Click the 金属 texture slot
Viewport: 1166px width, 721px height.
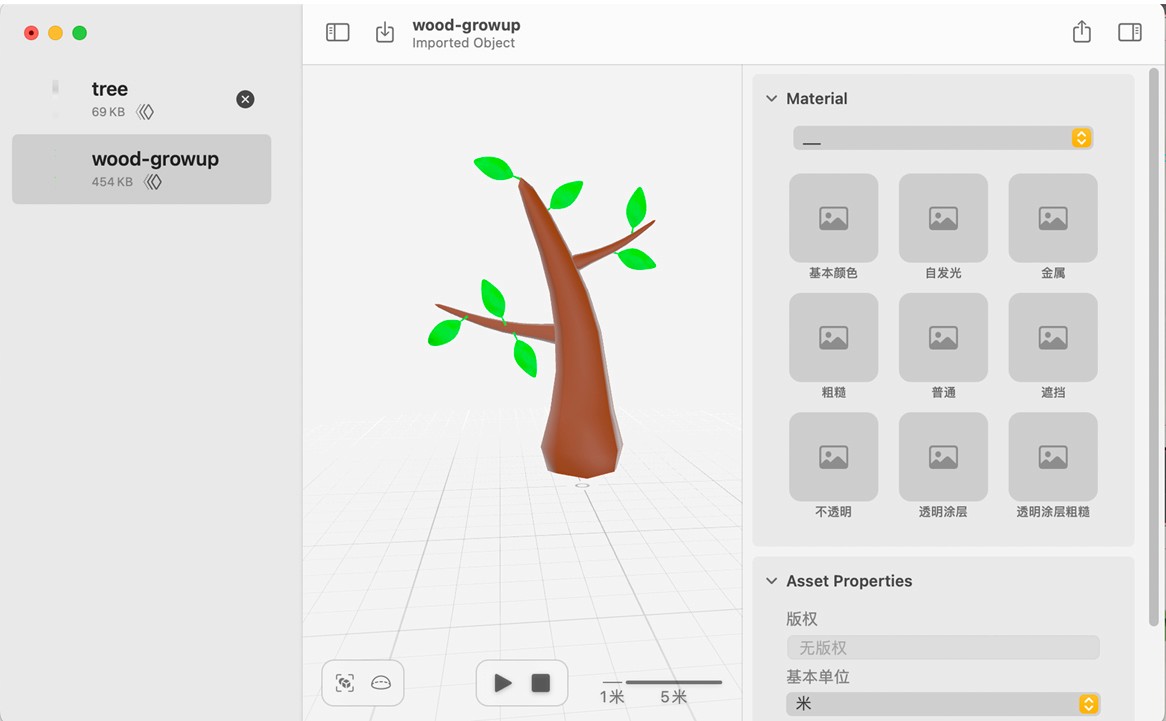(1053, 218)
